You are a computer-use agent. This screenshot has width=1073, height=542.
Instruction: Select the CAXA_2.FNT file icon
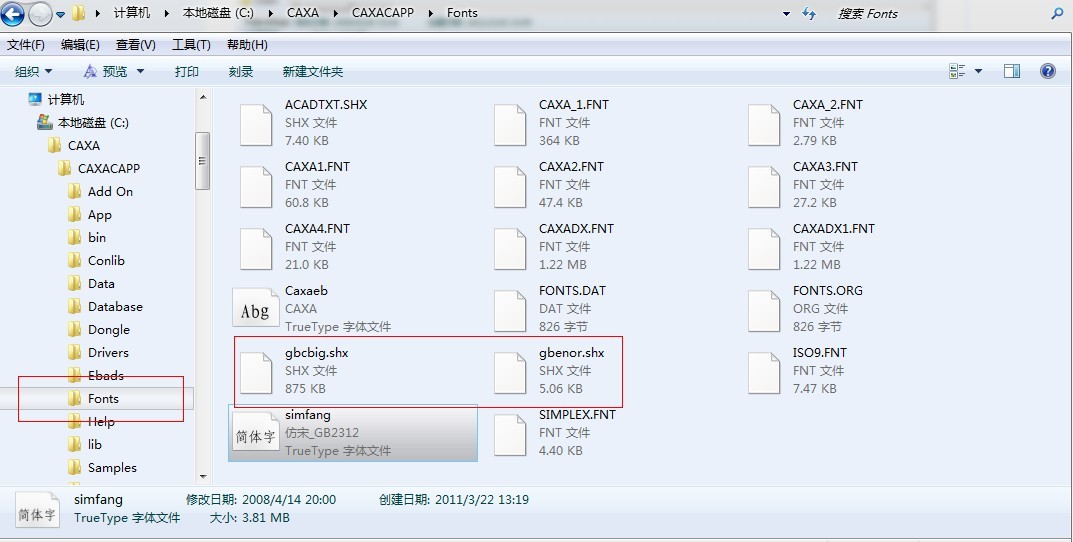(x=764, y=125)
